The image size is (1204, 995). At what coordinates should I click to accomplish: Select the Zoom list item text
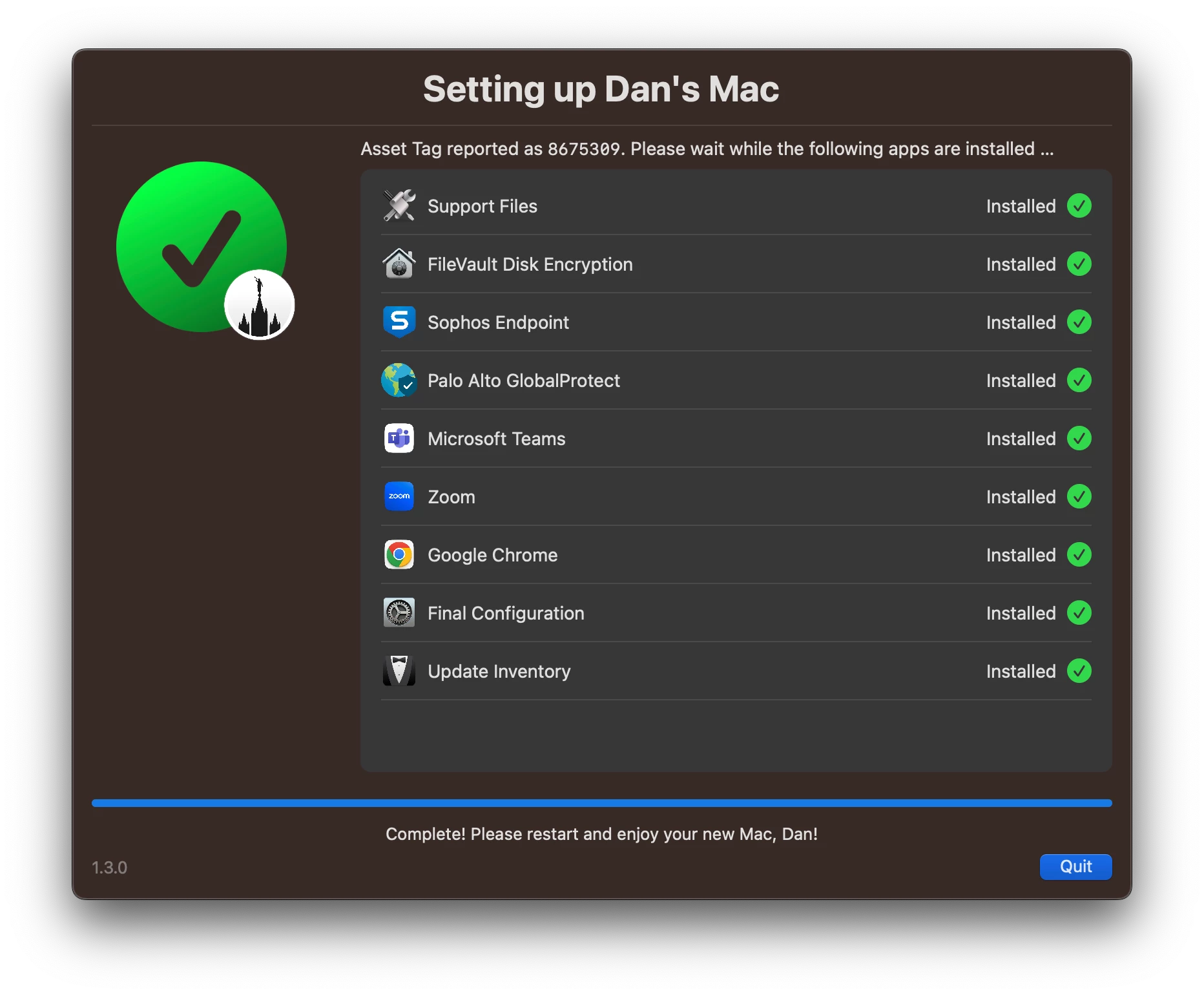(451, 497)
